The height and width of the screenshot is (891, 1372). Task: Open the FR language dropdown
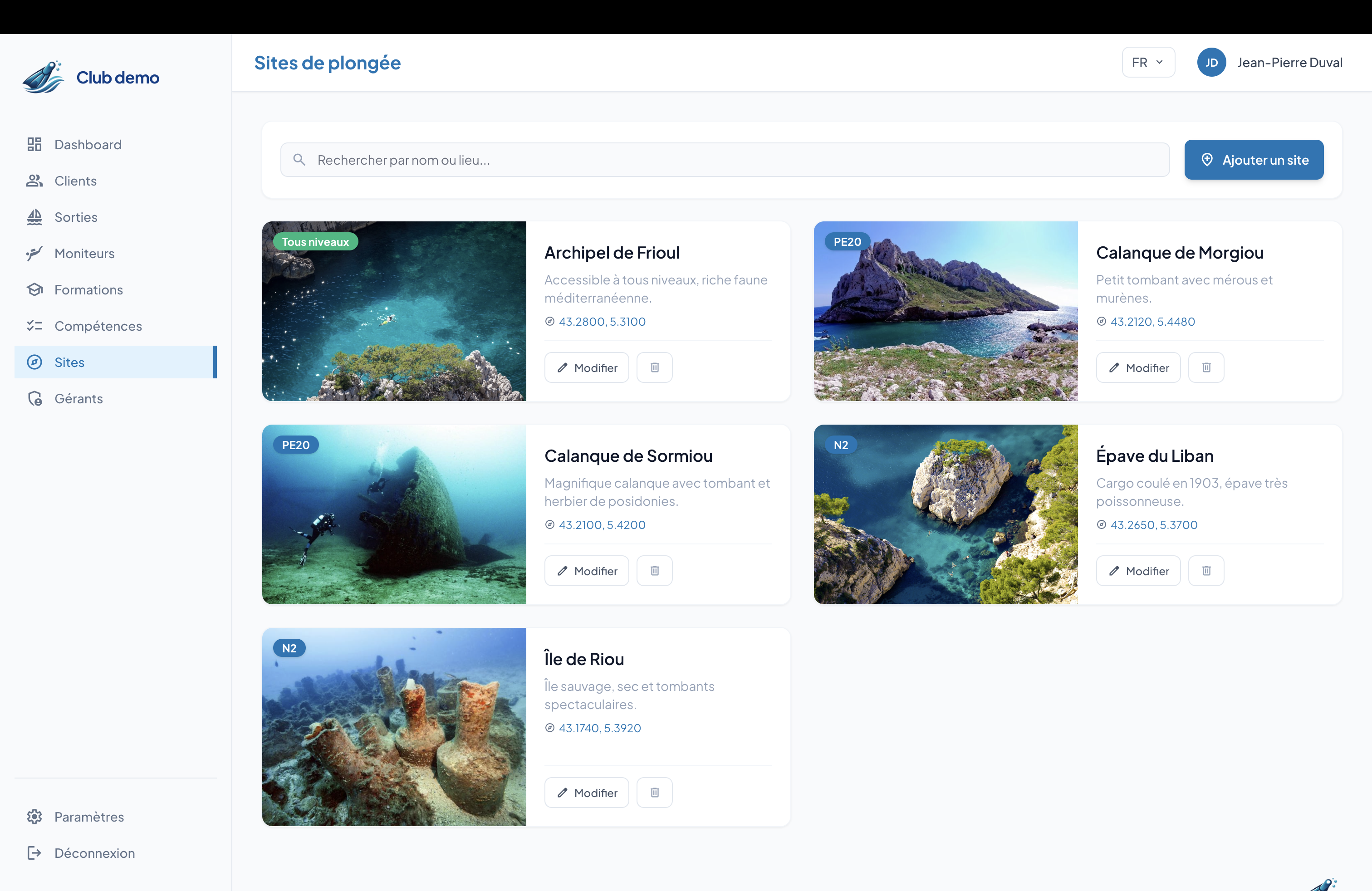point(1148,62)
